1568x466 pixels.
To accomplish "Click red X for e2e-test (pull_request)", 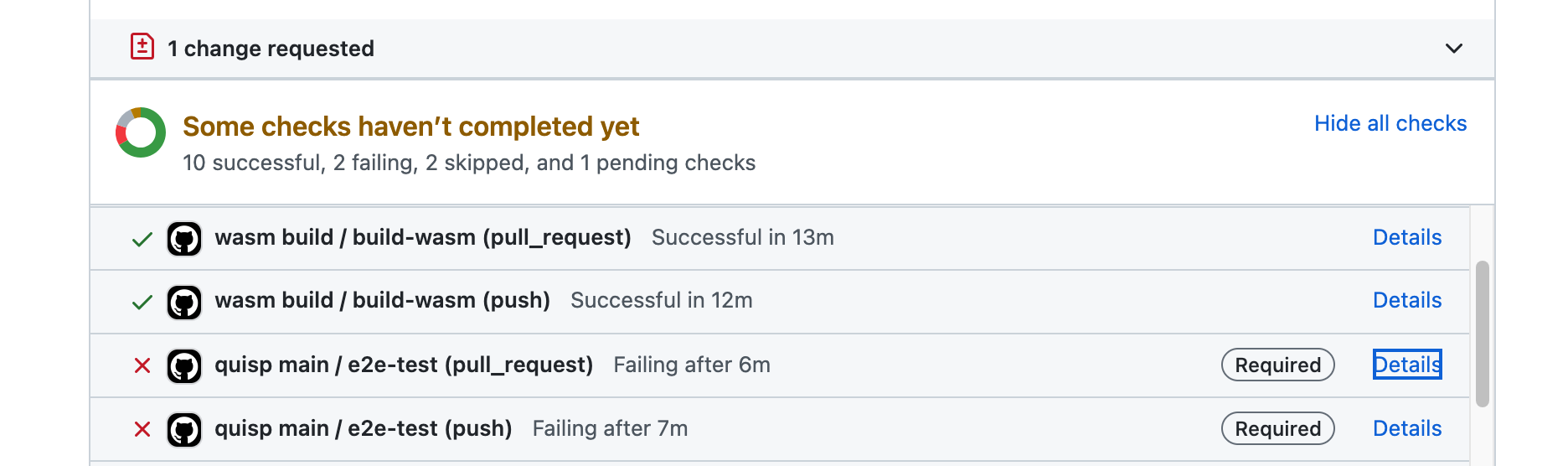I will 142,365.
